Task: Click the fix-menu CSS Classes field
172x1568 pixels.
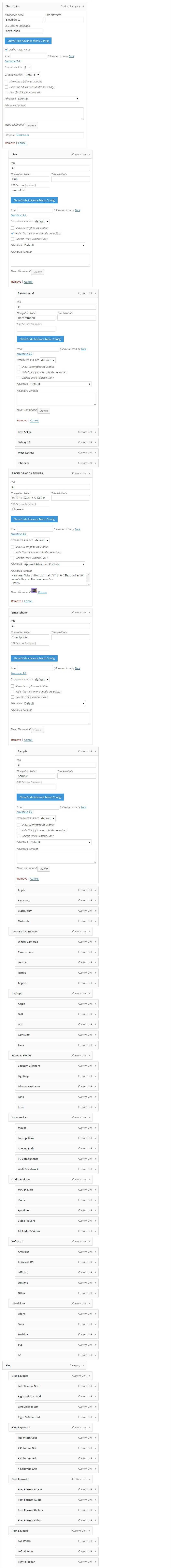Action: point(30,509)
